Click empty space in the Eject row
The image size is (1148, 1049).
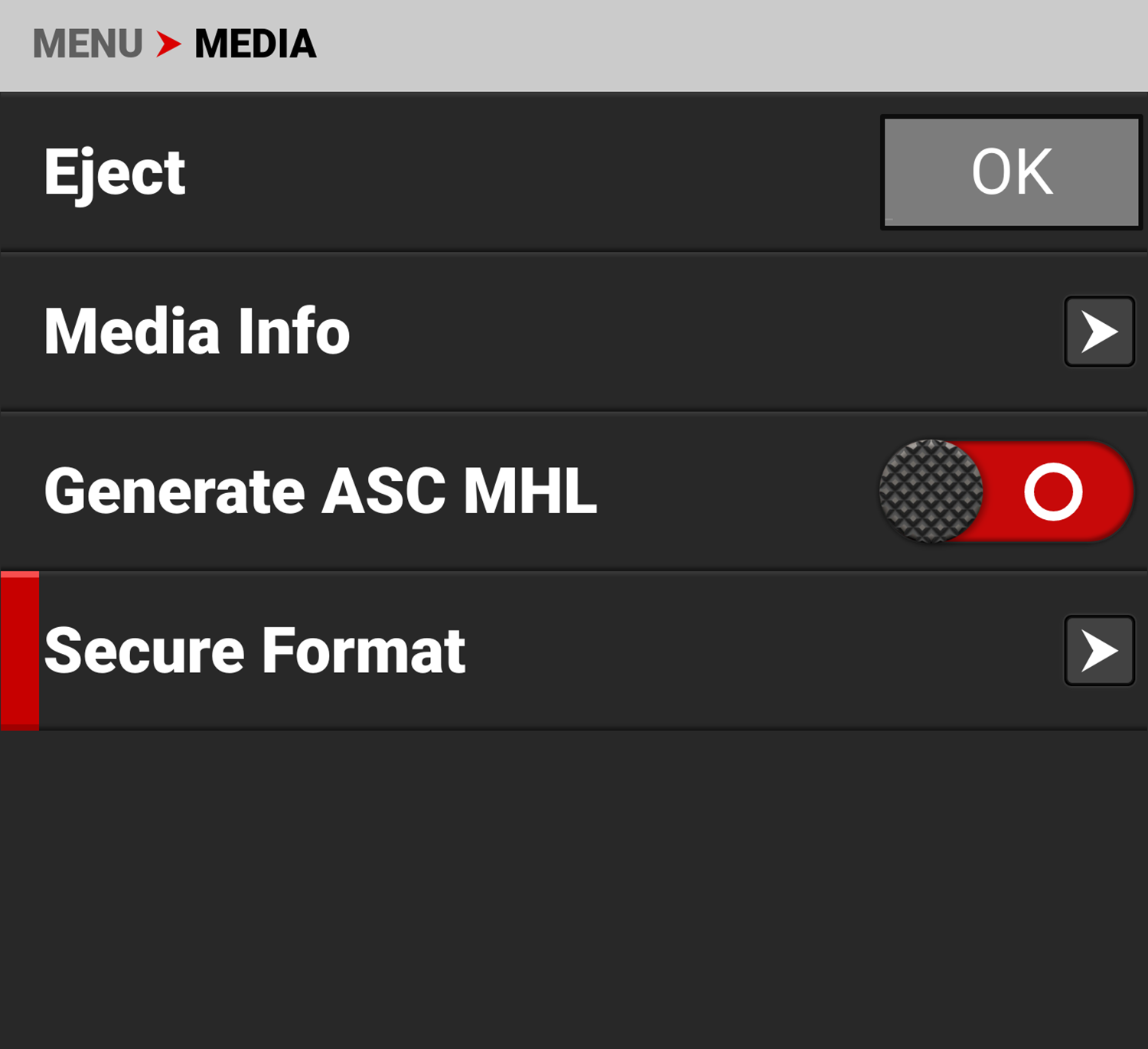536,172
